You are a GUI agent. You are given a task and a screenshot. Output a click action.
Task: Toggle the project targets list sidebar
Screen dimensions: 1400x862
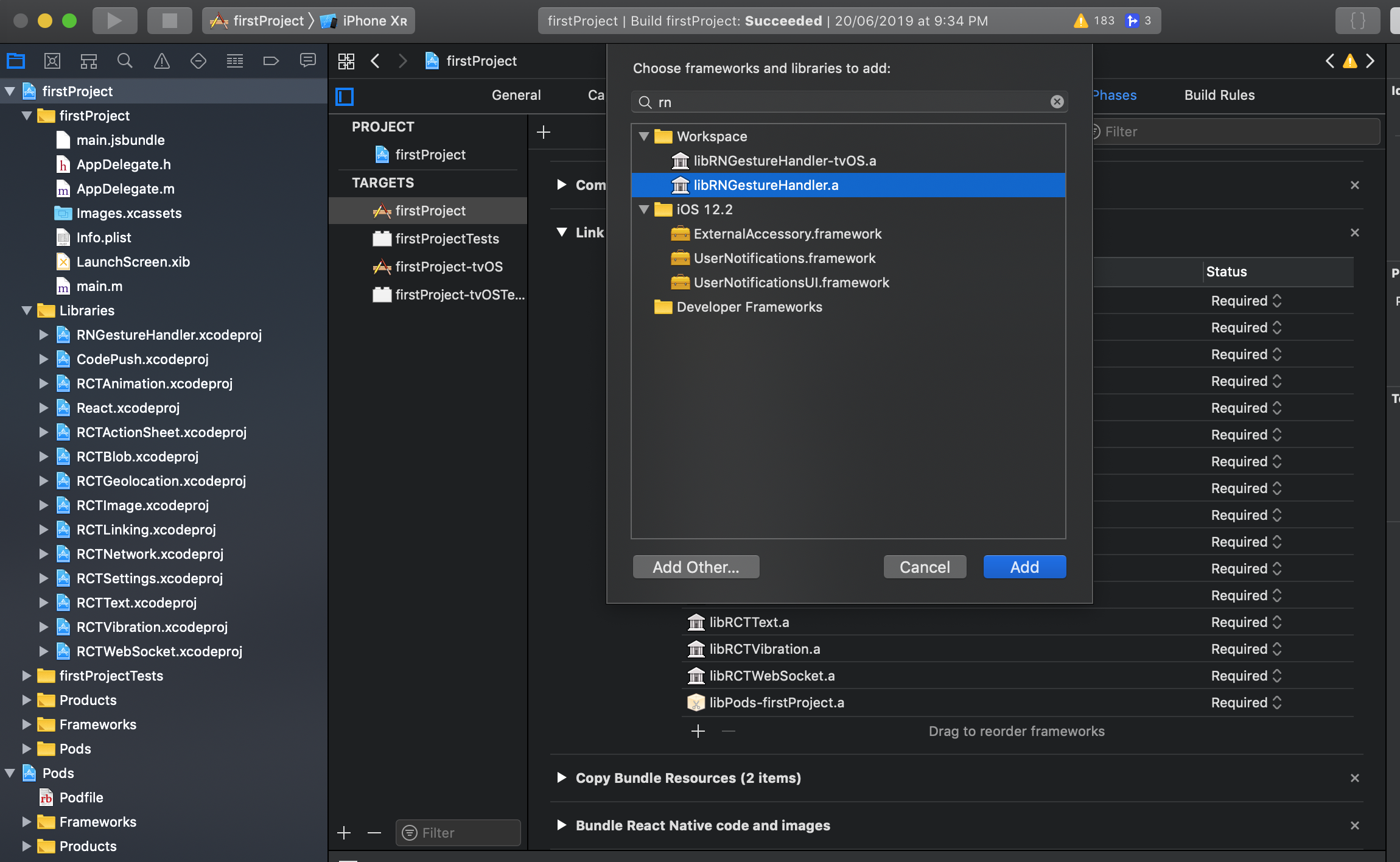(345, 96)
